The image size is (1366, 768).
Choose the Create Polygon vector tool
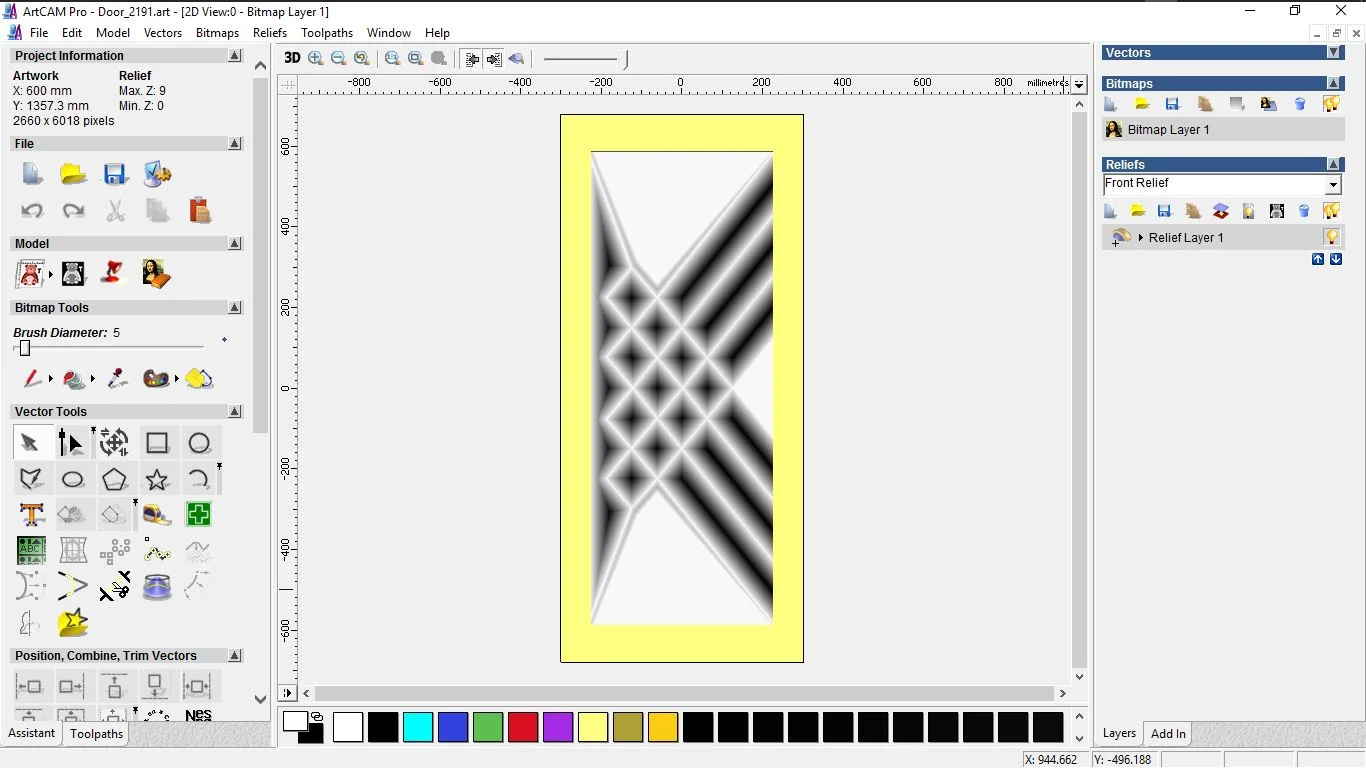[115, 480]
